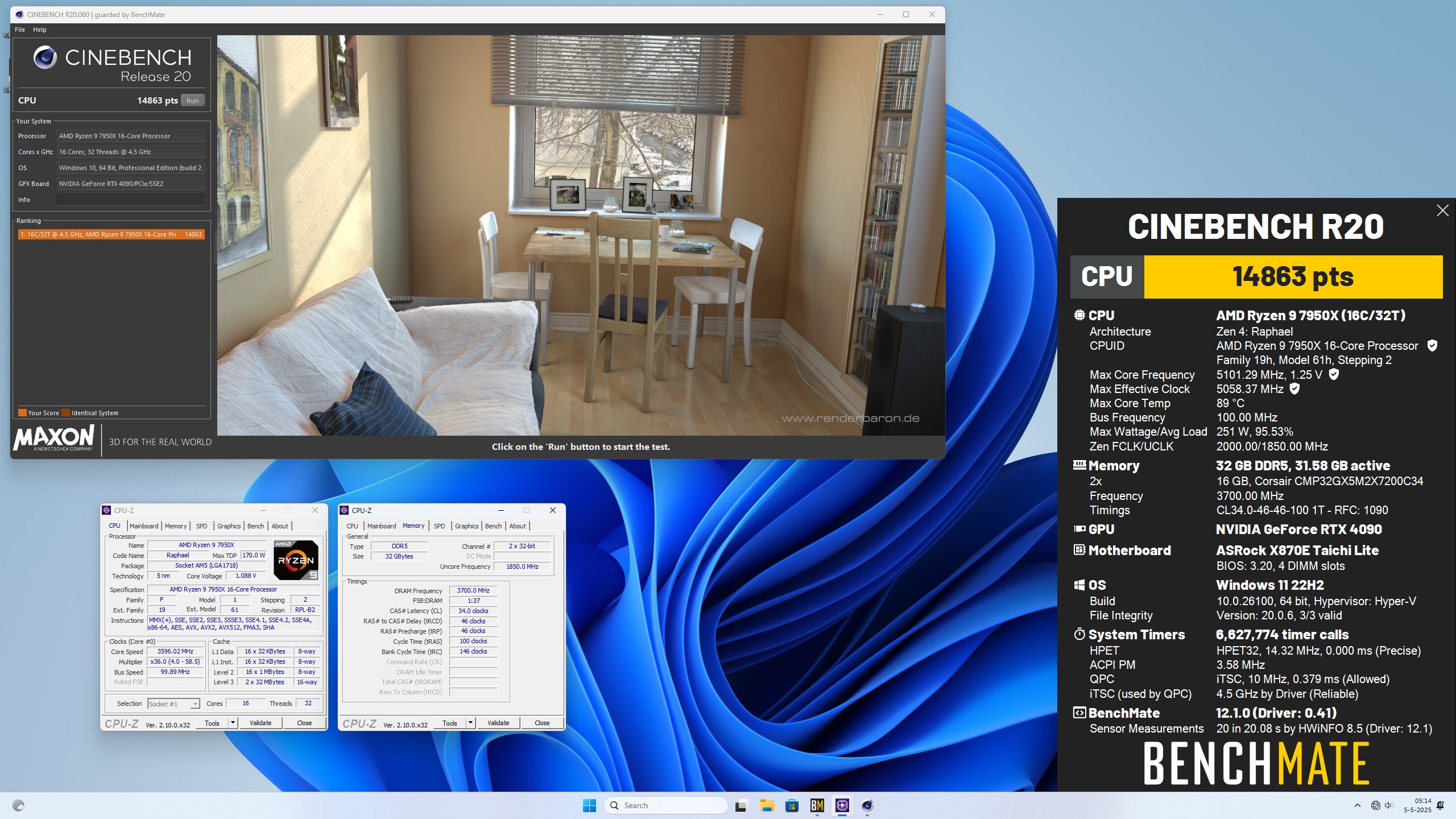Click the MAXON logo in Cinebench footer

53,439
